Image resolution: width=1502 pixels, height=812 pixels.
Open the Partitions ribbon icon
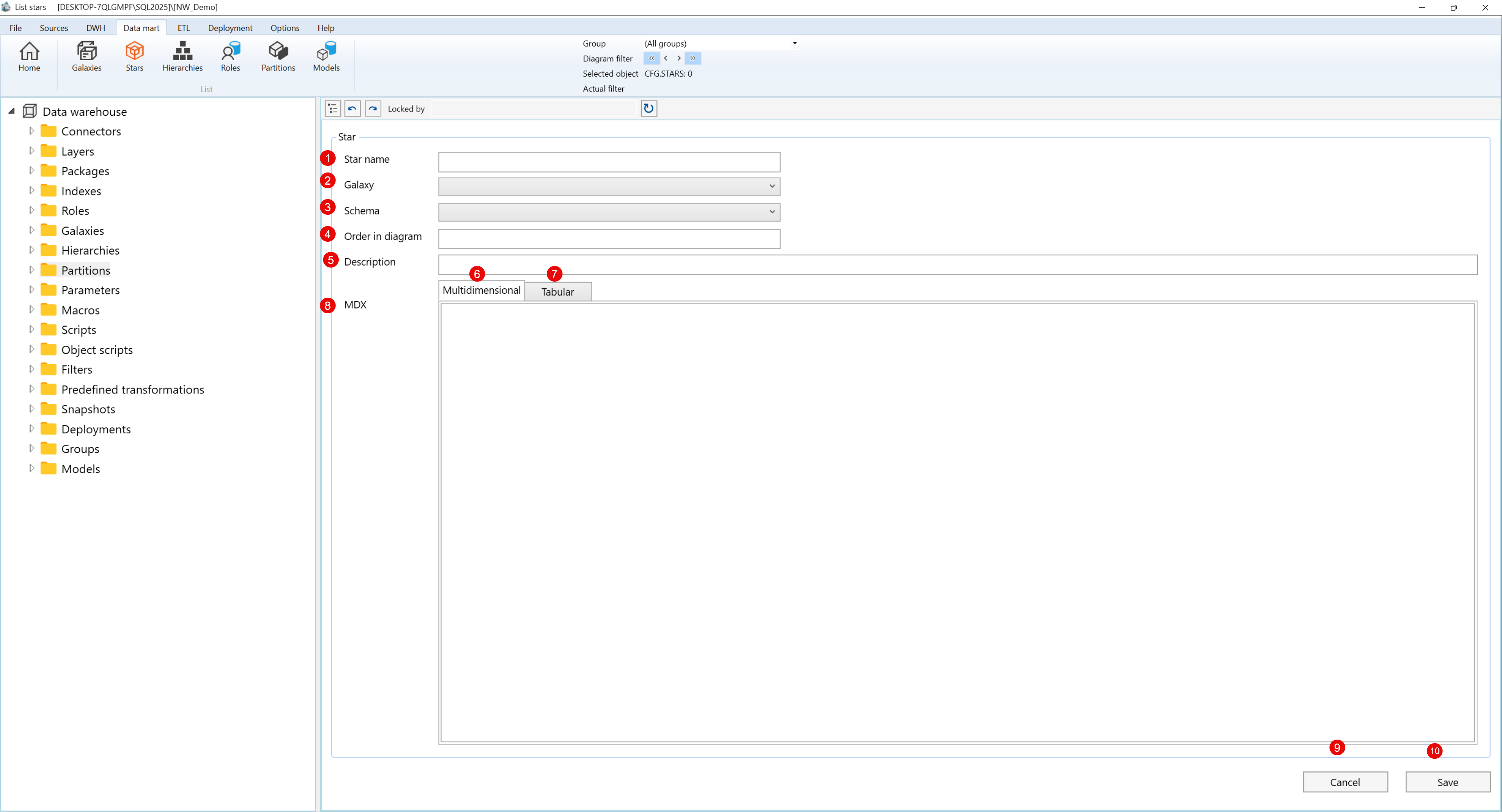[278, 57]
